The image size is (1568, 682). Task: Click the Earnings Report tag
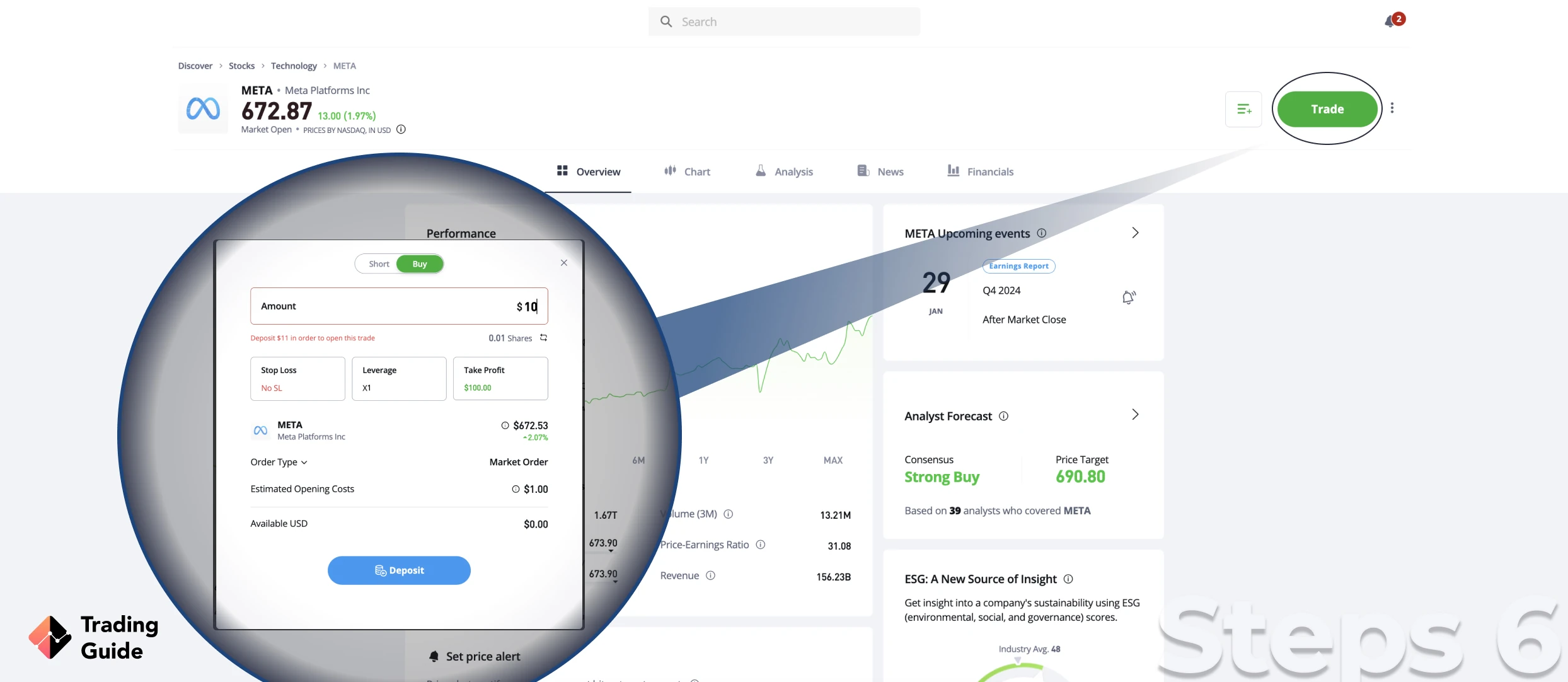[1019, 266]
